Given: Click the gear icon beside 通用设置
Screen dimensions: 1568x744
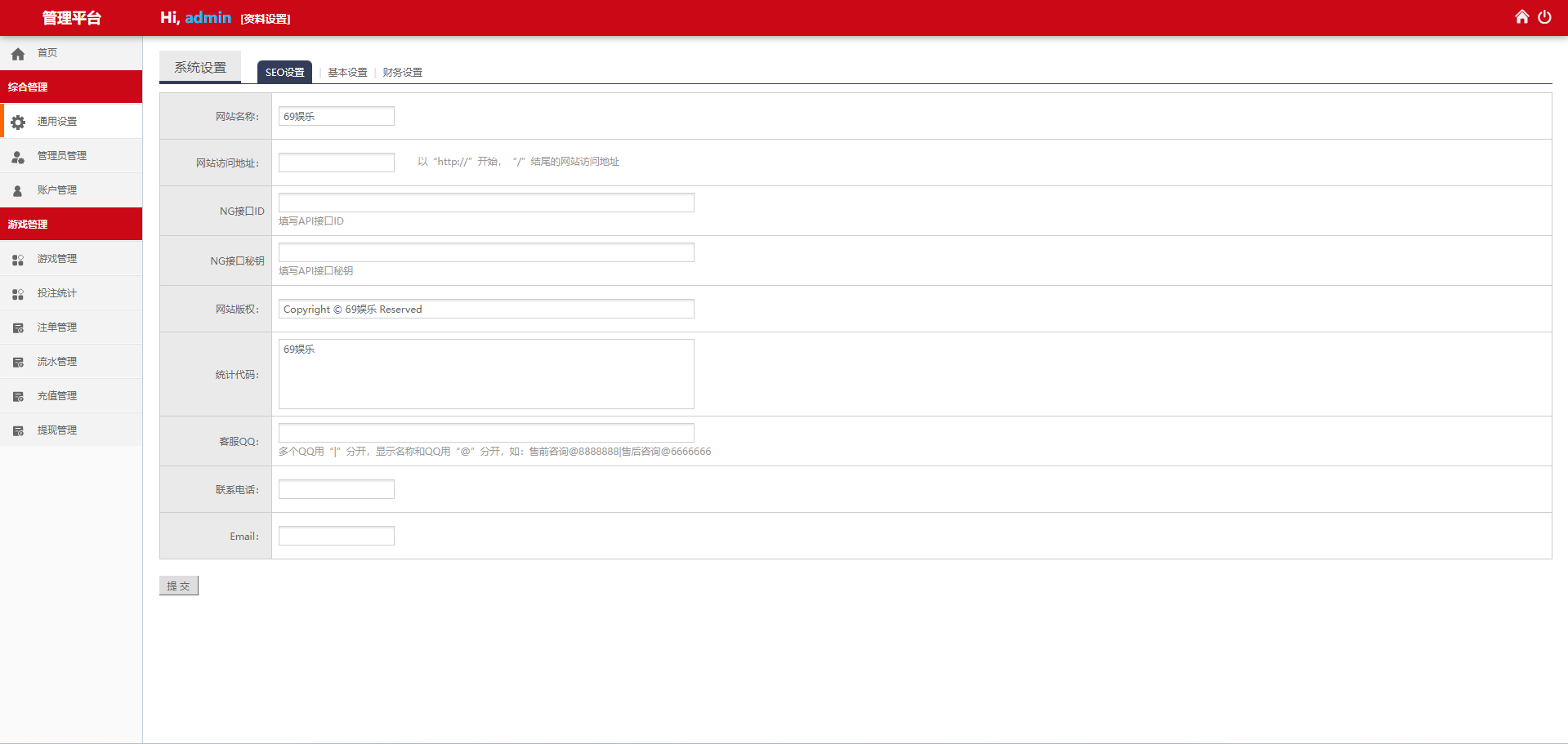Looking at the screenshot, I should pyautogui.click(x=18, y=122).
